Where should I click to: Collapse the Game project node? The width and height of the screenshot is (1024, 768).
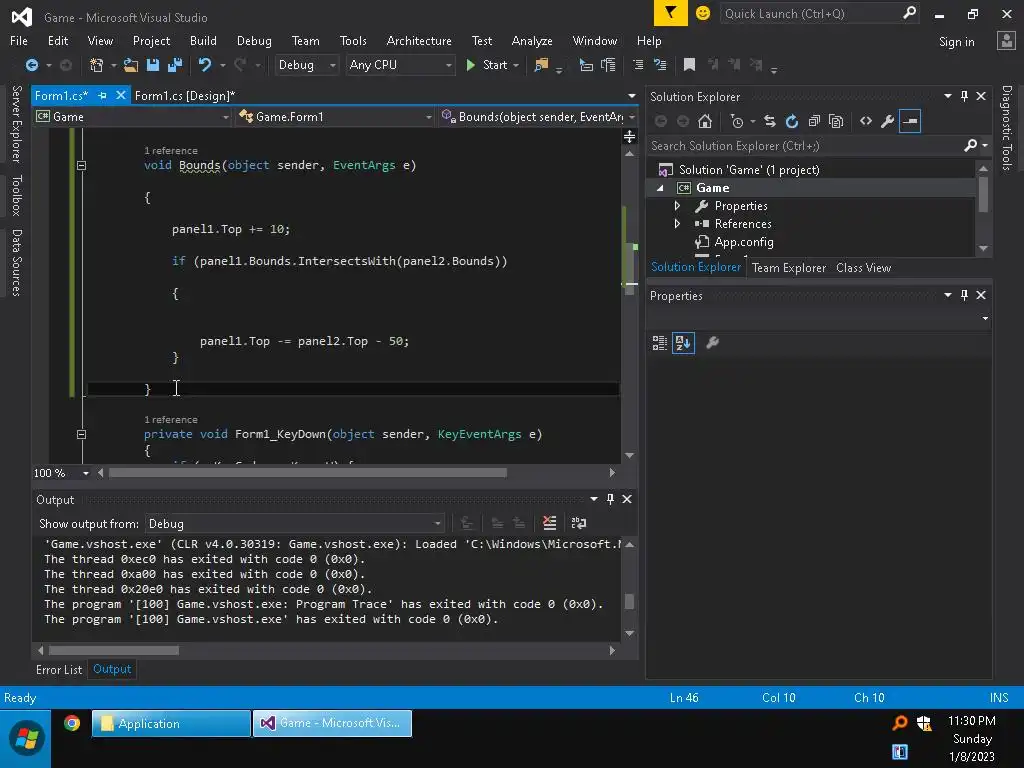coord(660,188)
